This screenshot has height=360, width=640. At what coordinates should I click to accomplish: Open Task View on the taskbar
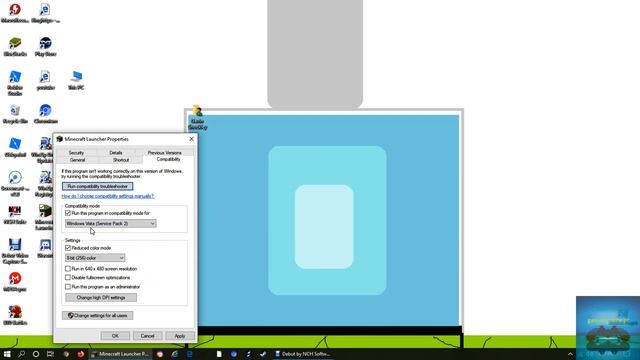(x=50, y=354)
